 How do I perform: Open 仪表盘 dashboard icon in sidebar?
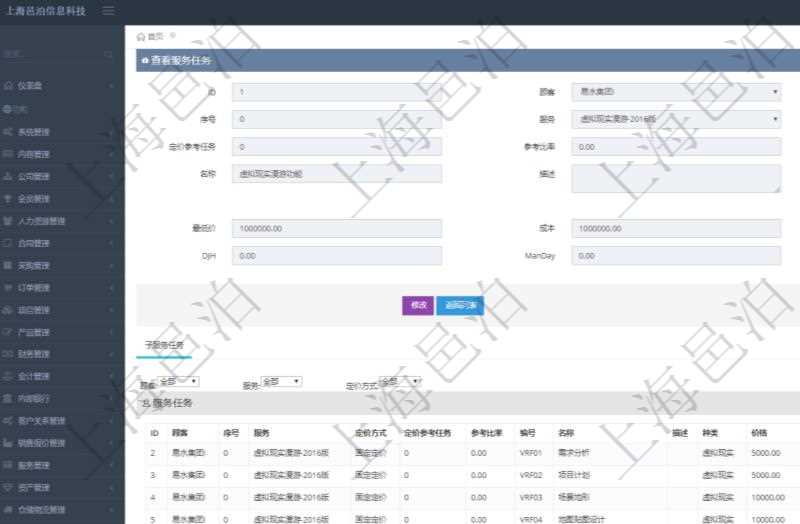(8, 86)
